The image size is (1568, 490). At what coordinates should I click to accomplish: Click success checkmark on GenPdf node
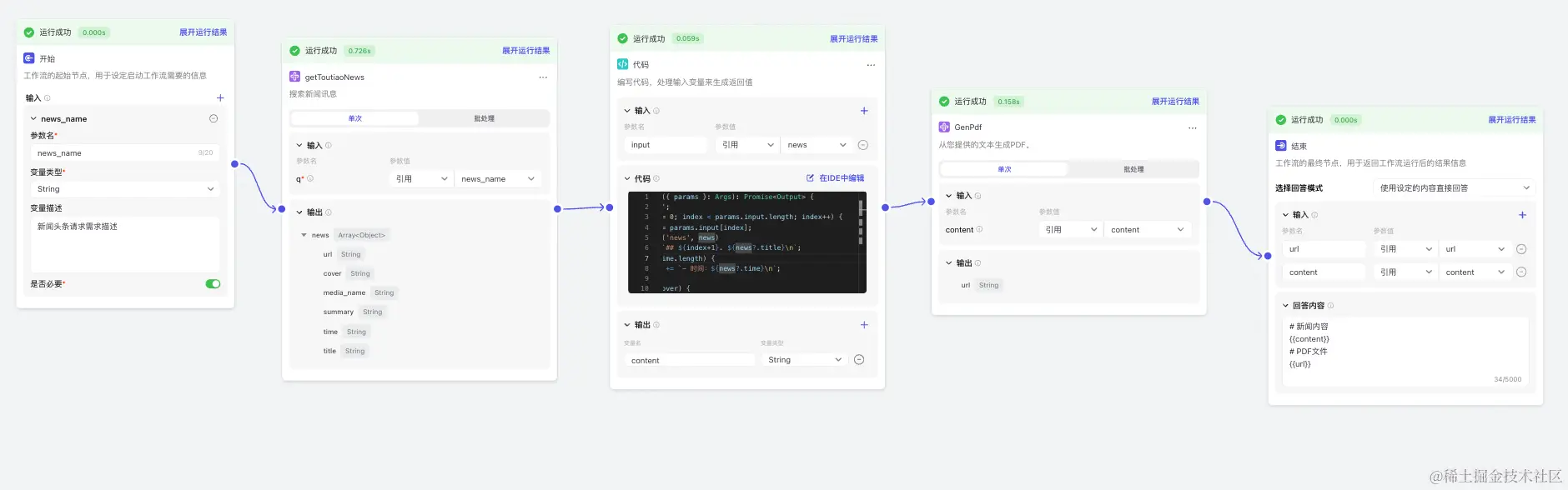click(944, 102)
